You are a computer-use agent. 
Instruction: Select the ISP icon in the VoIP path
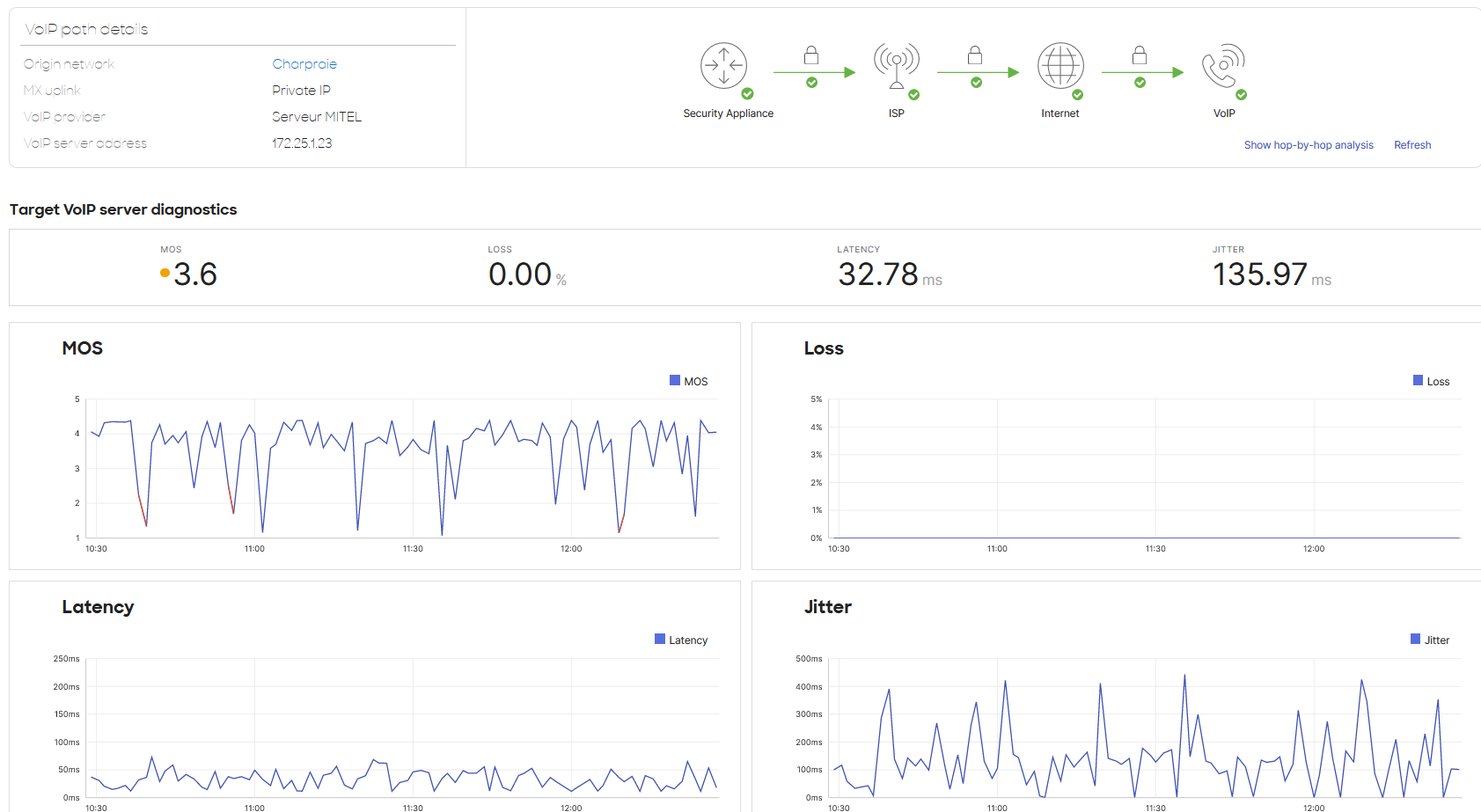897,64
